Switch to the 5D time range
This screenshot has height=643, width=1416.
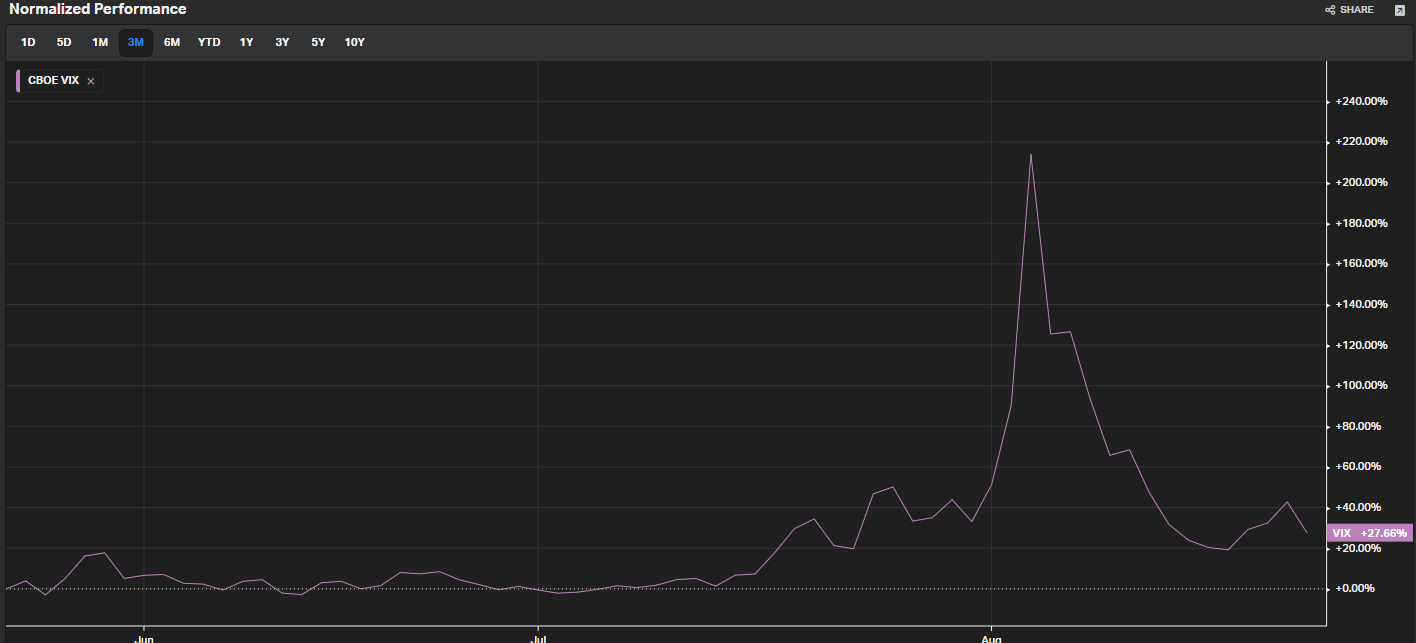point(64,42)
